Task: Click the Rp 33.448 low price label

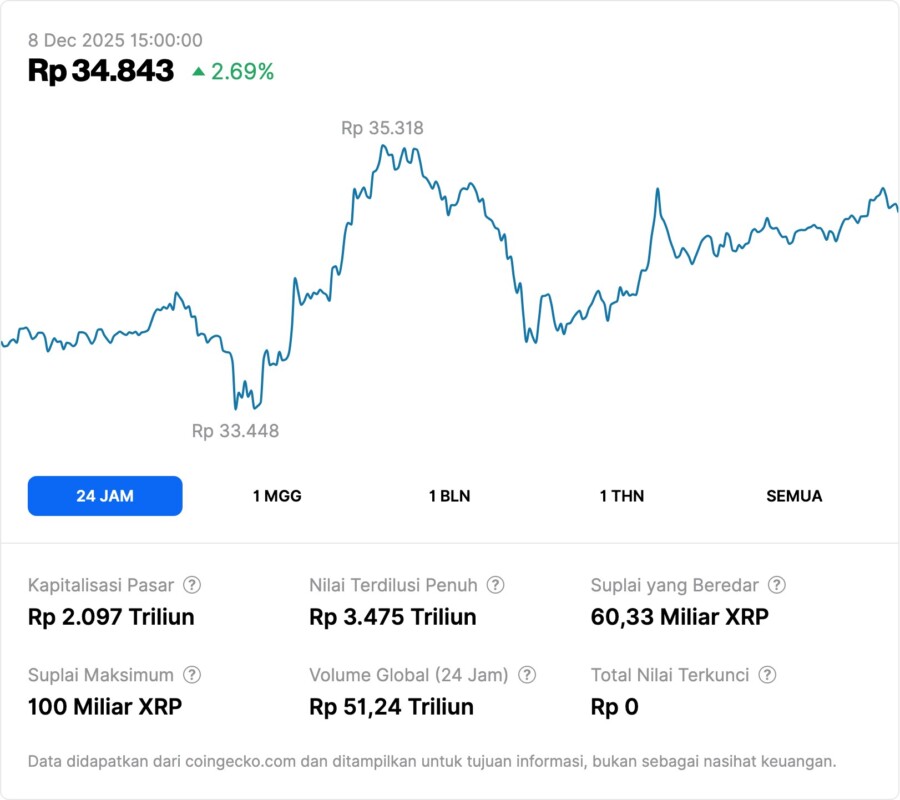Action: pyautogui.click(x=235, y=431)
